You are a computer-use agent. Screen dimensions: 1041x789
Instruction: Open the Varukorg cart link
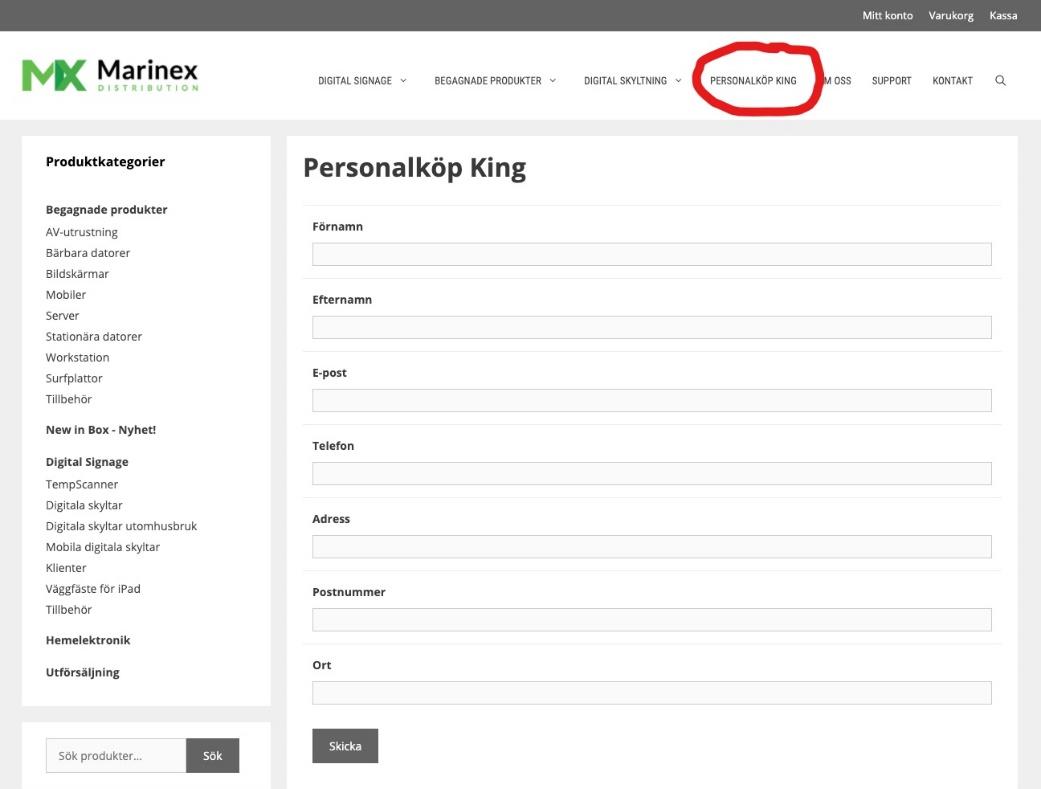tap(950, 15)
